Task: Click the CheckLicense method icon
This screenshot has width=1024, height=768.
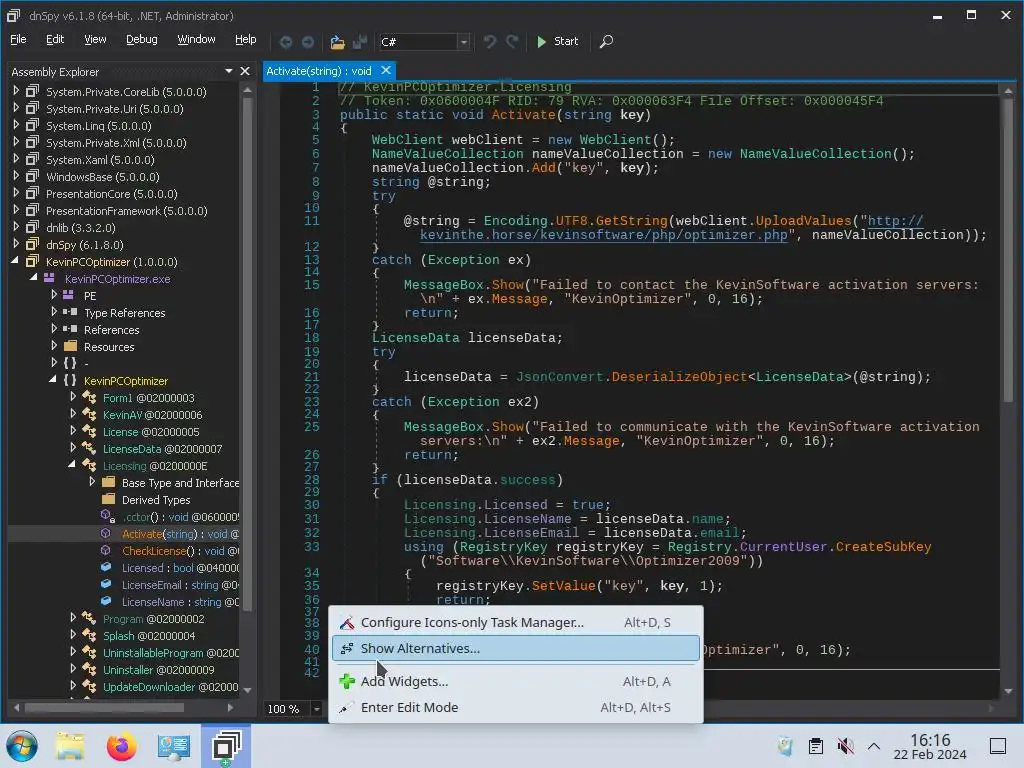Action: point(106,551)
